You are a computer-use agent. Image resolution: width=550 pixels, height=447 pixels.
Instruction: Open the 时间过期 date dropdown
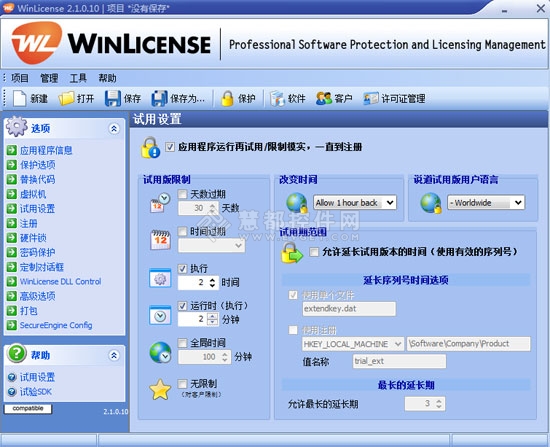pos(212,245)
